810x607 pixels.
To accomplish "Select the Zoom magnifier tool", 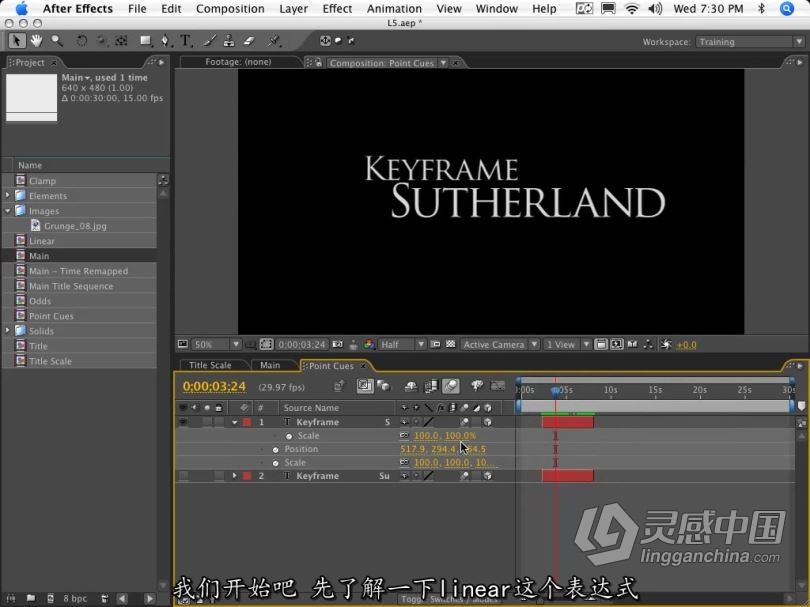I will pyautogui.click(x=57, y=41).
